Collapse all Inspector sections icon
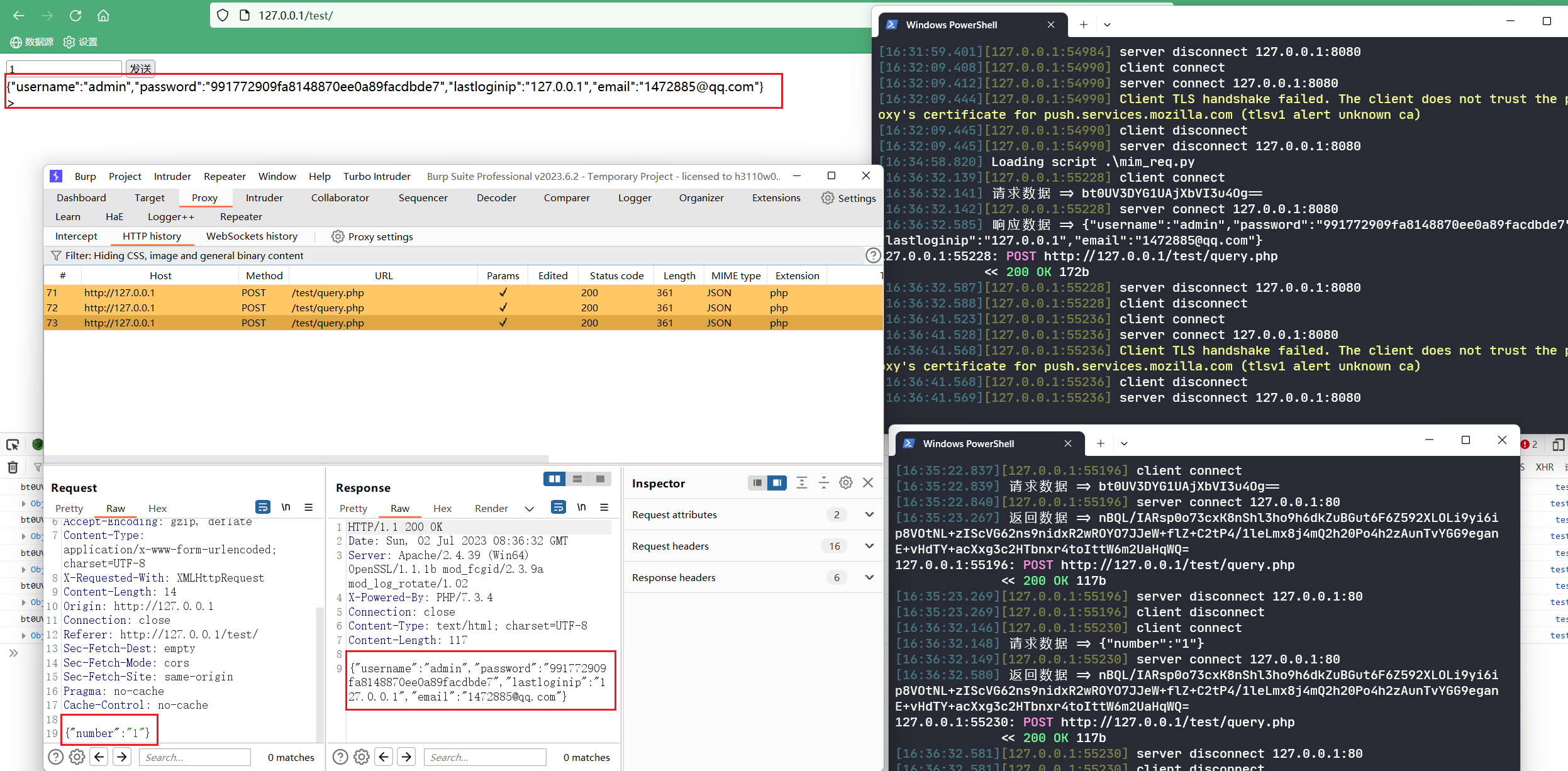Image resolution: width=1568 pixels, height=771 pixels. click(823, 483)
